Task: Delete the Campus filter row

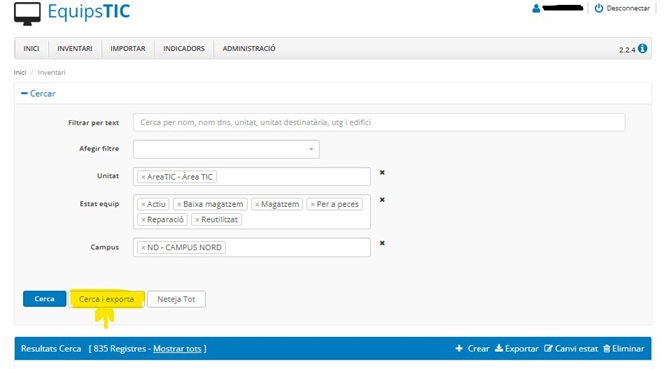Action: coord(382,243)
